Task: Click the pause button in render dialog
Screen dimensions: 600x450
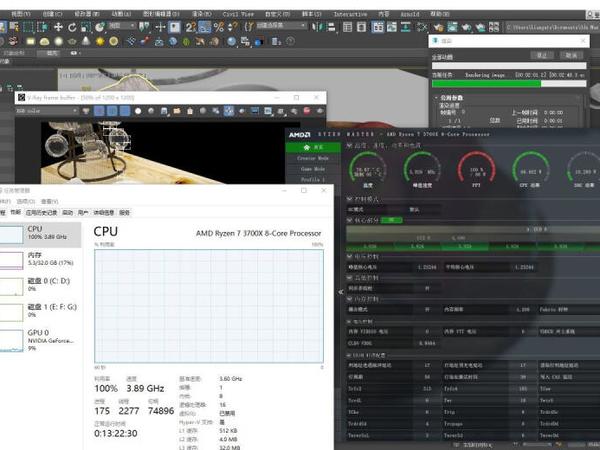Action: (x=541, y=55)
